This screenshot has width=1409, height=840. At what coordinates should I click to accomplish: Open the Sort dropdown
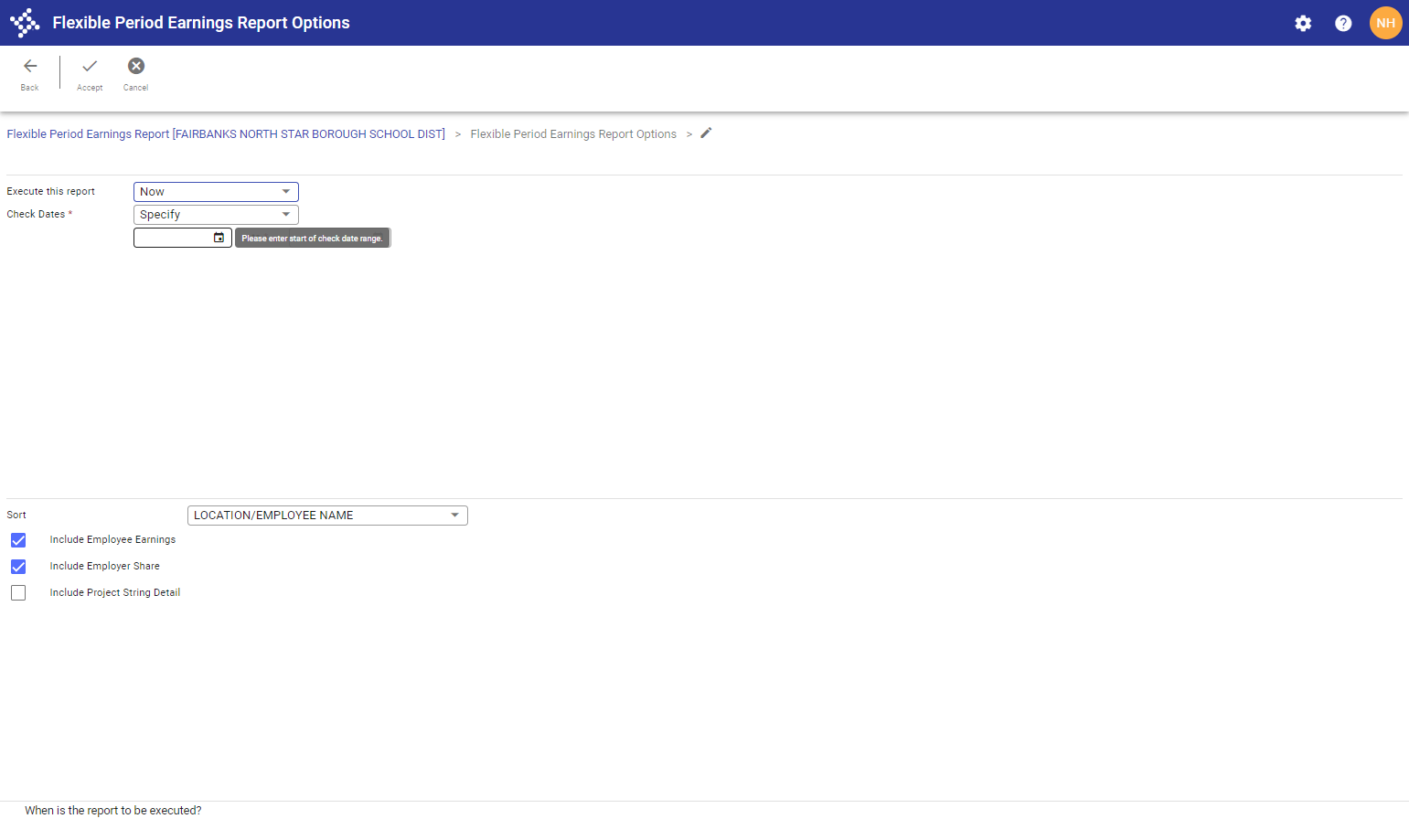click(327, 516)
